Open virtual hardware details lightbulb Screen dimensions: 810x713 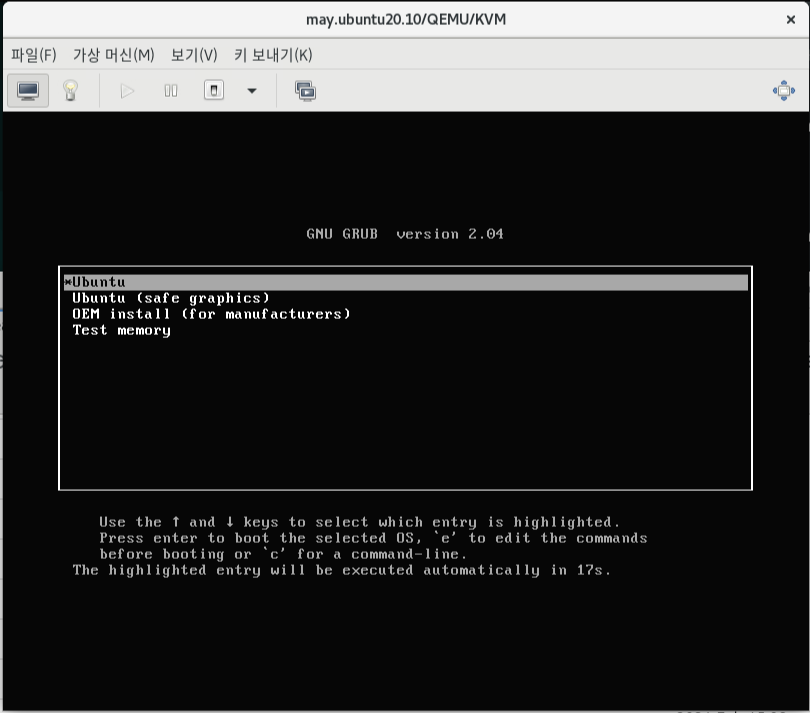(x=70, y=91)
